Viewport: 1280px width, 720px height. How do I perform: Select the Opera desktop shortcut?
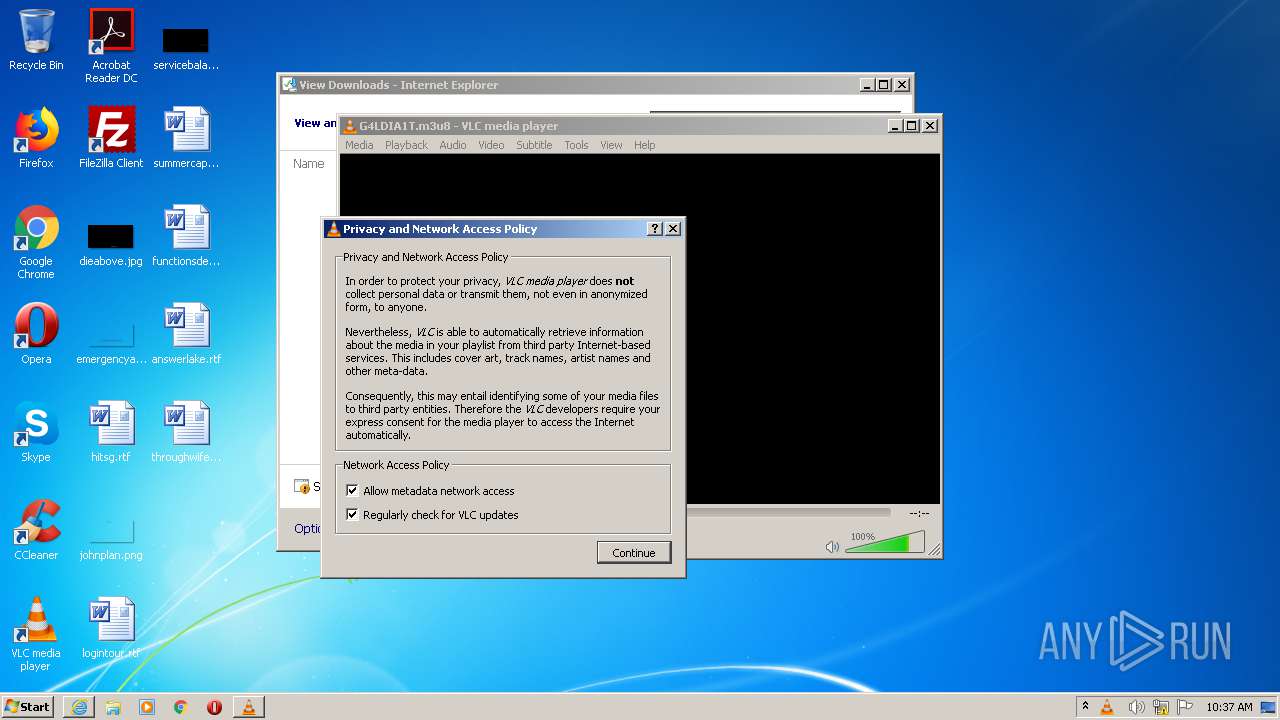pos(36,334)
